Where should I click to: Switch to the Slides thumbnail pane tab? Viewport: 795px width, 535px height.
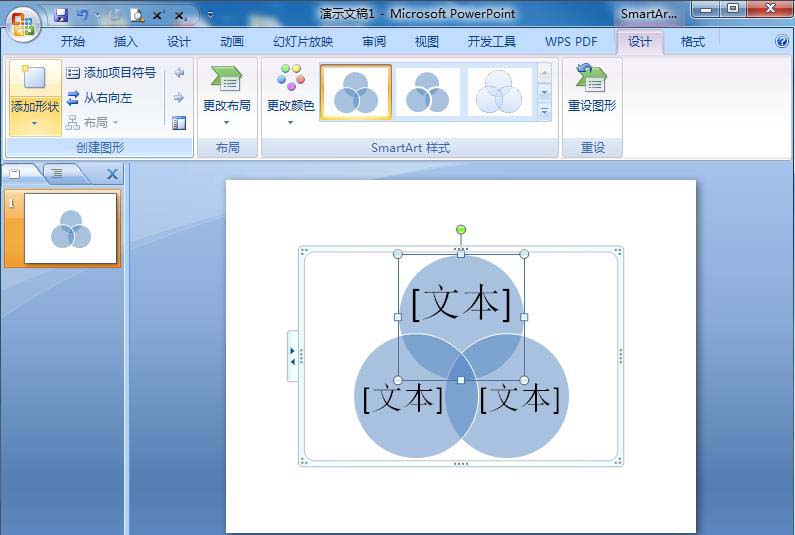[x=16, y=174]
